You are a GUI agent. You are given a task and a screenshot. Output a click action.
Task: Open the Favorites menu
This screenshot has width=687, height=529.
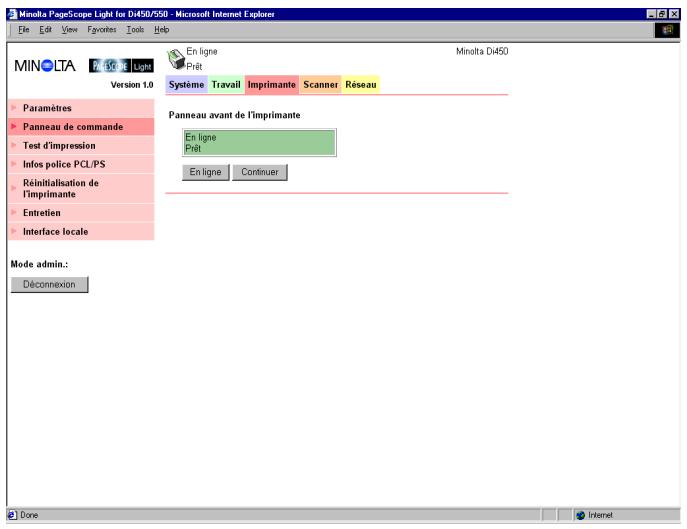(102, 29)
